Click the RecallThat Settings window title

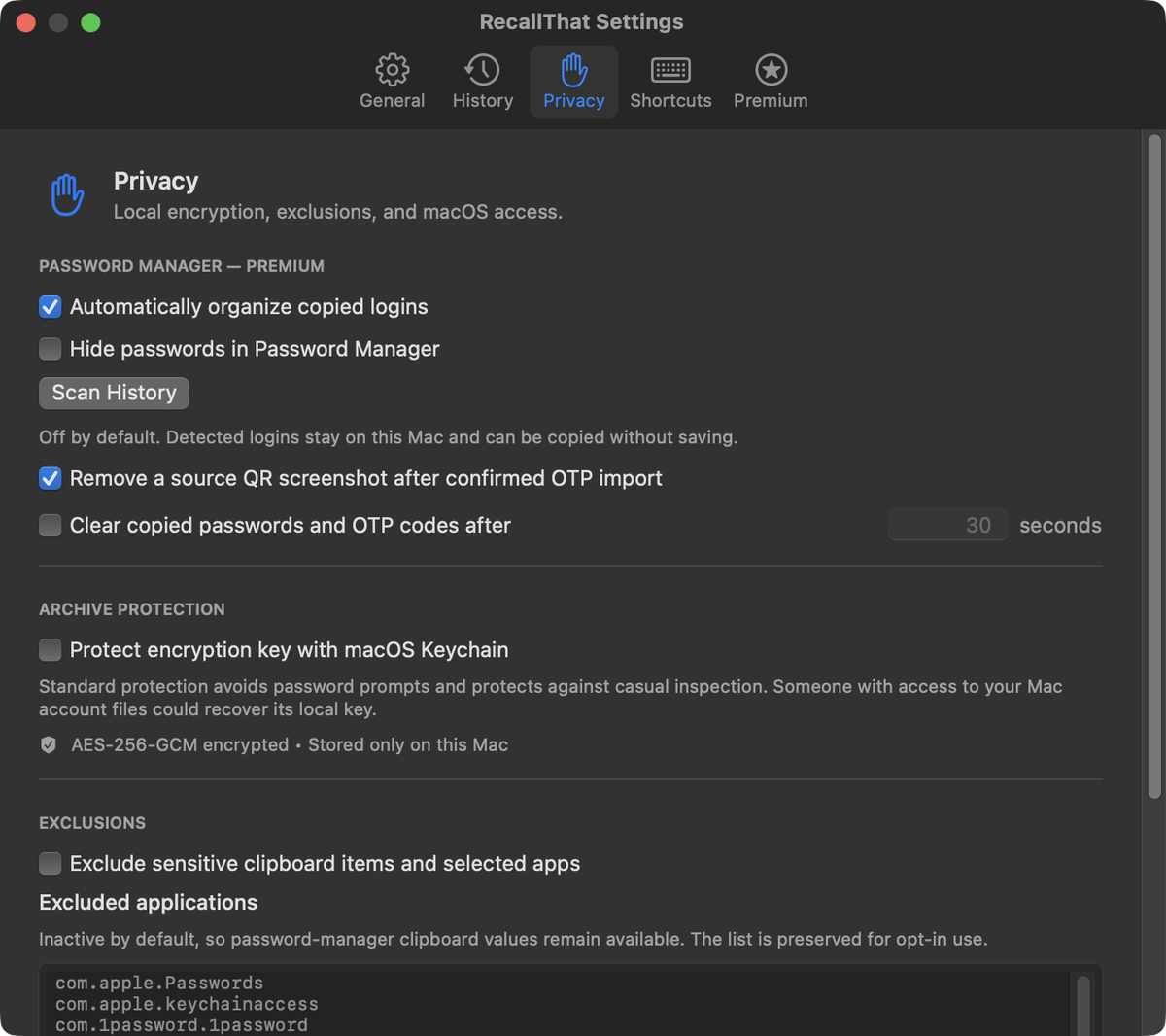582,22
